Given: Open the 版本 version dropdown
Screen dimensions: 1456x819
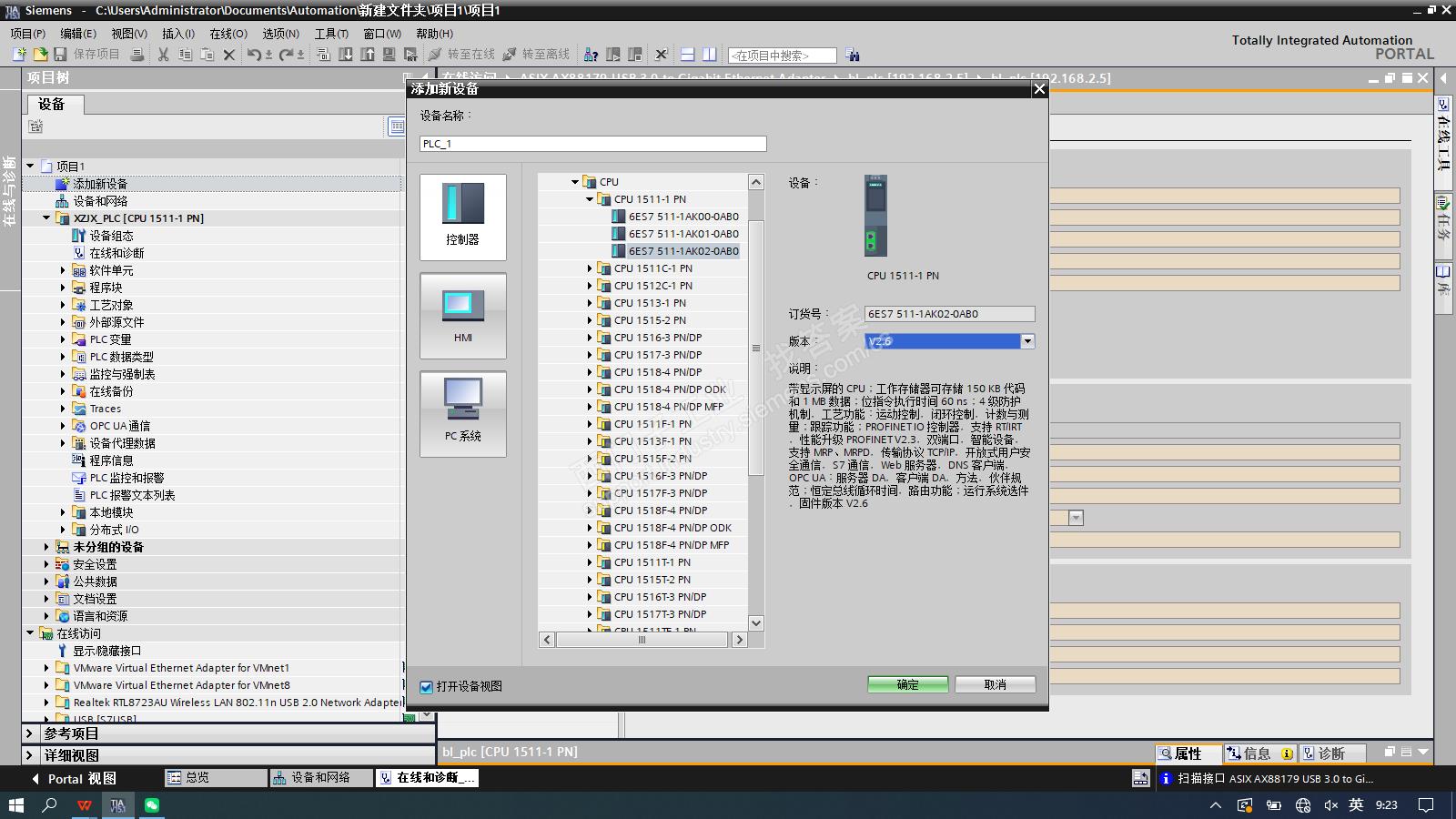Looking at the screenshot, I should pyautogui.click(x=1027, y=341).
